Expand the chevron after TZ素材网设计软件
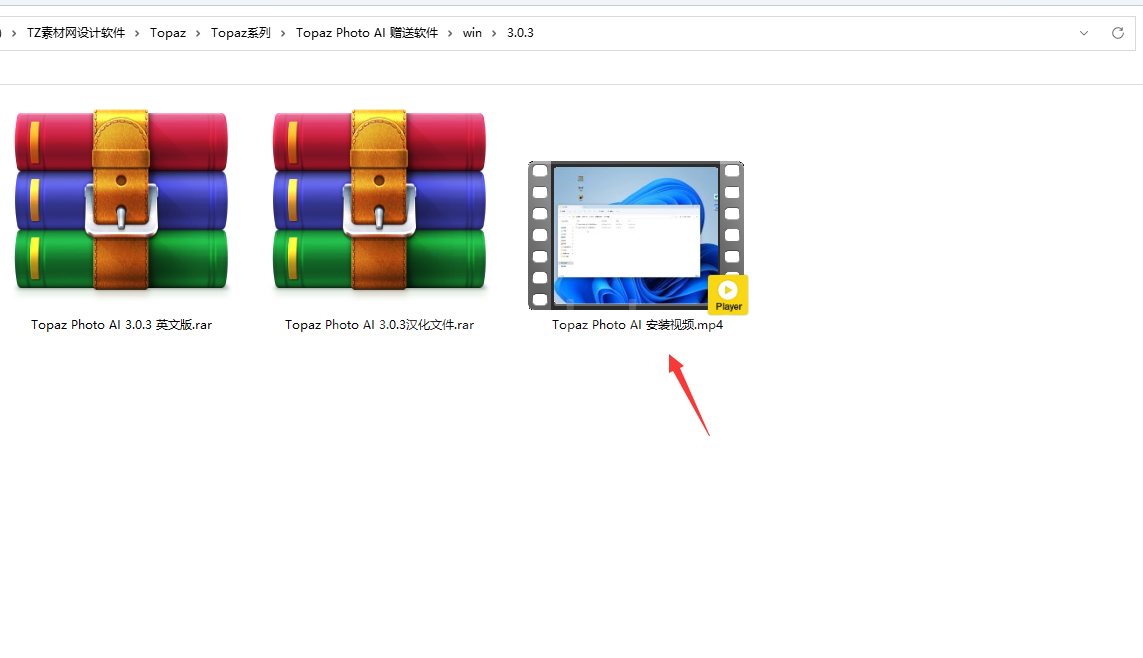This screenshot has width=1143, height=658. (137, 34)
